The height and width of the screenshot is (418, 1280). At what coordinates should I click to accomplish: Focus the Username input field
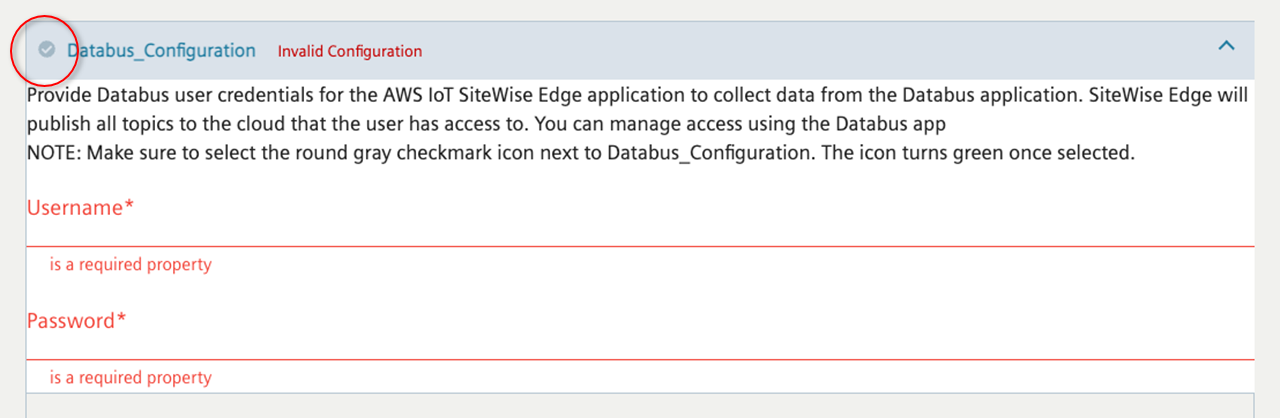(x=640, y=233)
